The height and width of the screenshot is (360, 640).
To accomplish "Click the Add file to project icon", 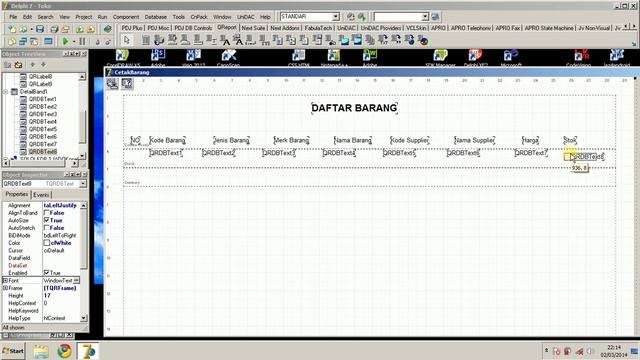I will (80, 29).
